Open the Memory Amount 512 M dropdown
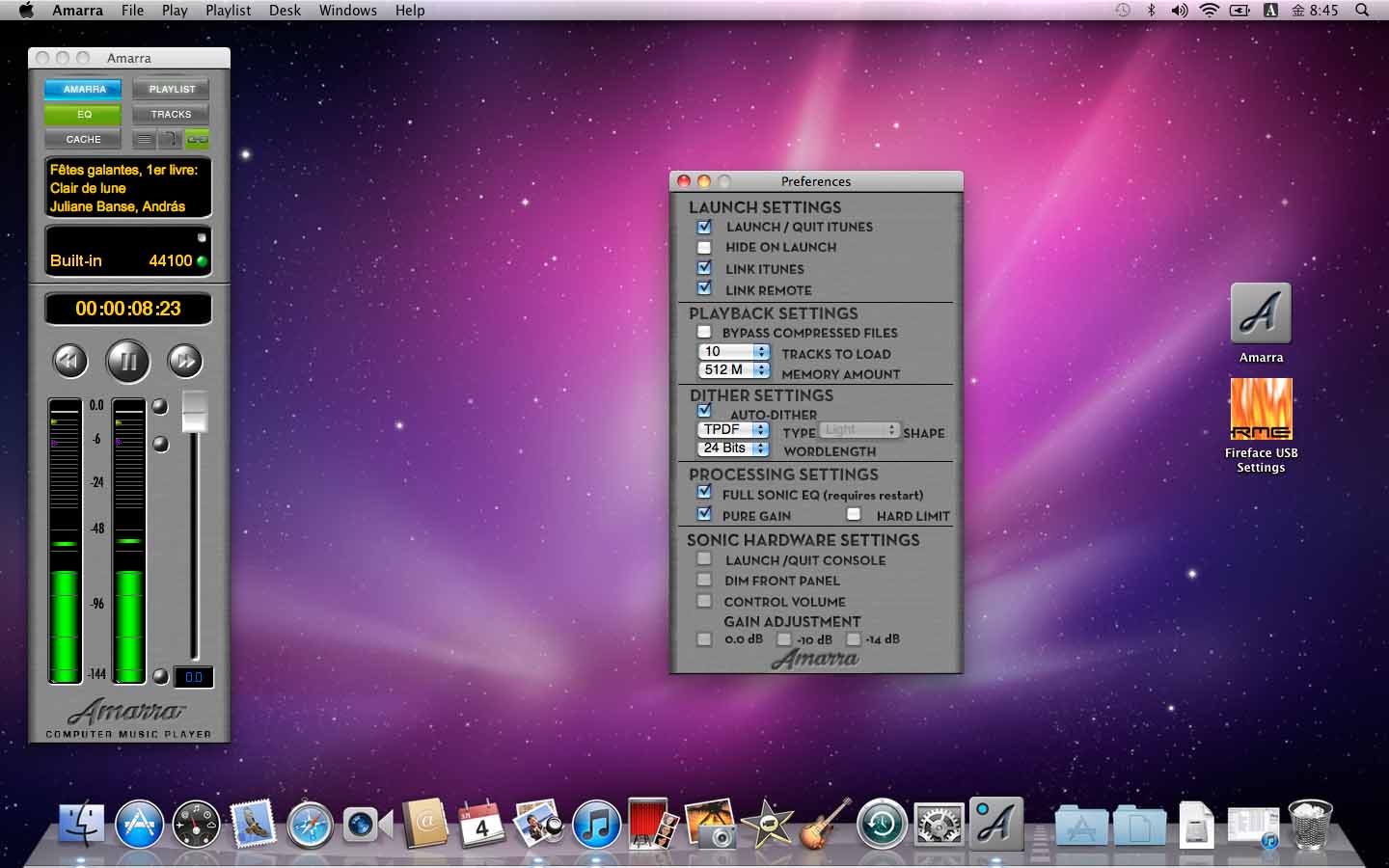This screenshot has height=868, width=1389. pos(734,369)
